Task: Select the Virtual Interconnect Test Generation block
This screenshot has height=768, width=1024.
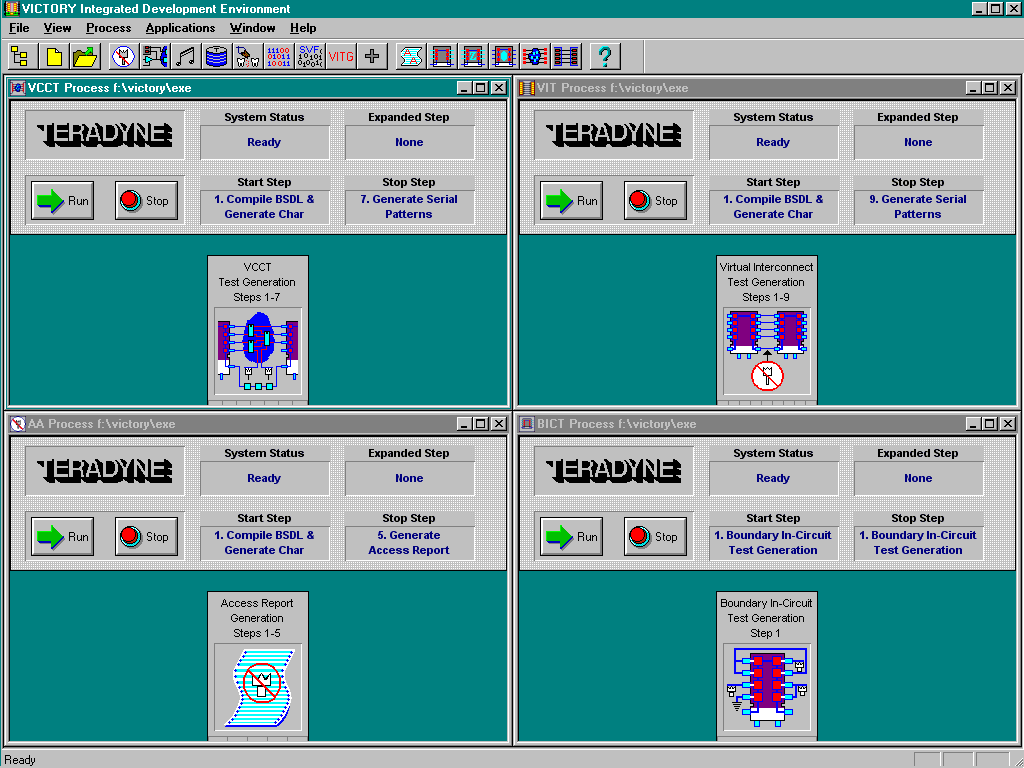Action: pyautogui.click(x=767, y=330)
